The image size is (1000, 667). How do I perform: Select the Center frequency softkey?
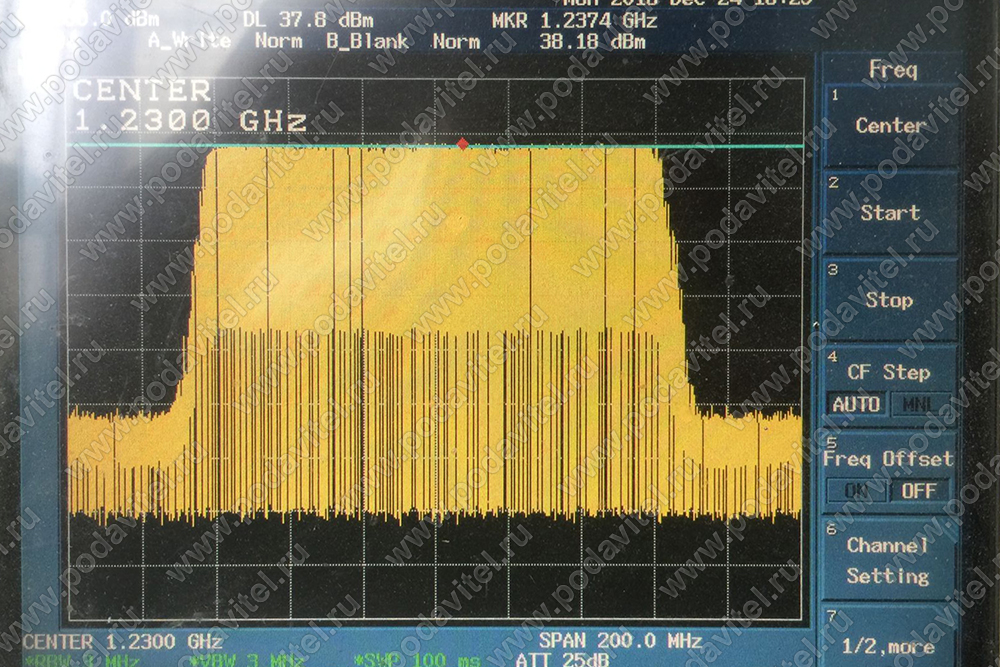click(x=891, y=125)
